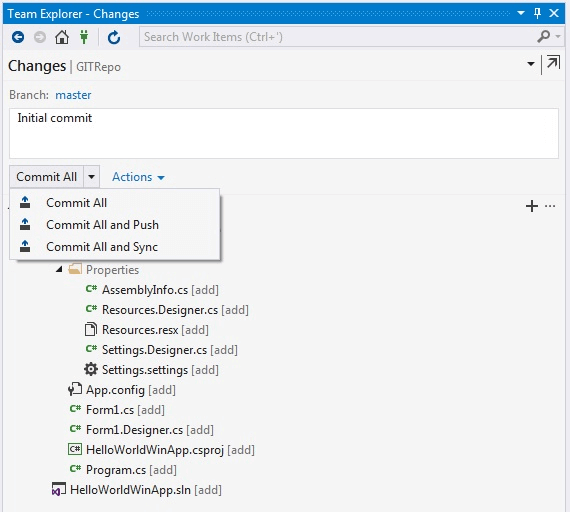The image size is (570, 512).
Task: Click the HelloWorldWinApp.csproj project icon
Action: (75, 449)
